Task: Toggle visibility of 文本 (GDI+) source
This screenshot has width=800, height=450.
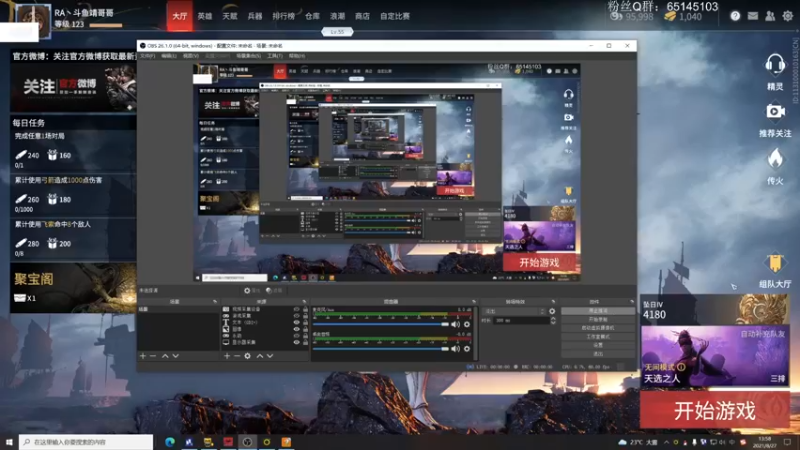Action: 296,322
